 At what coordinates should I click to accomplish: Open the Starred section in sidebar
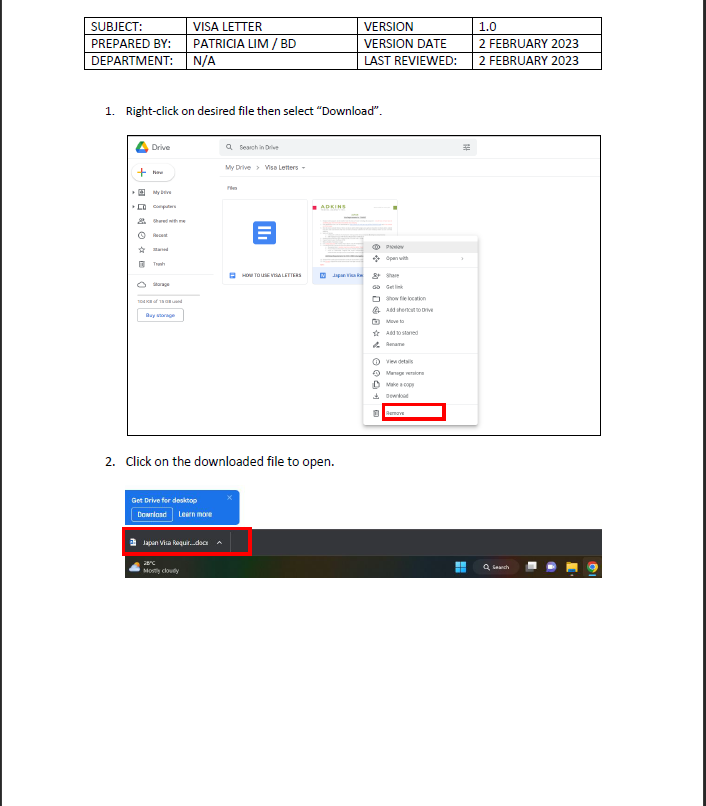(160, 250)
